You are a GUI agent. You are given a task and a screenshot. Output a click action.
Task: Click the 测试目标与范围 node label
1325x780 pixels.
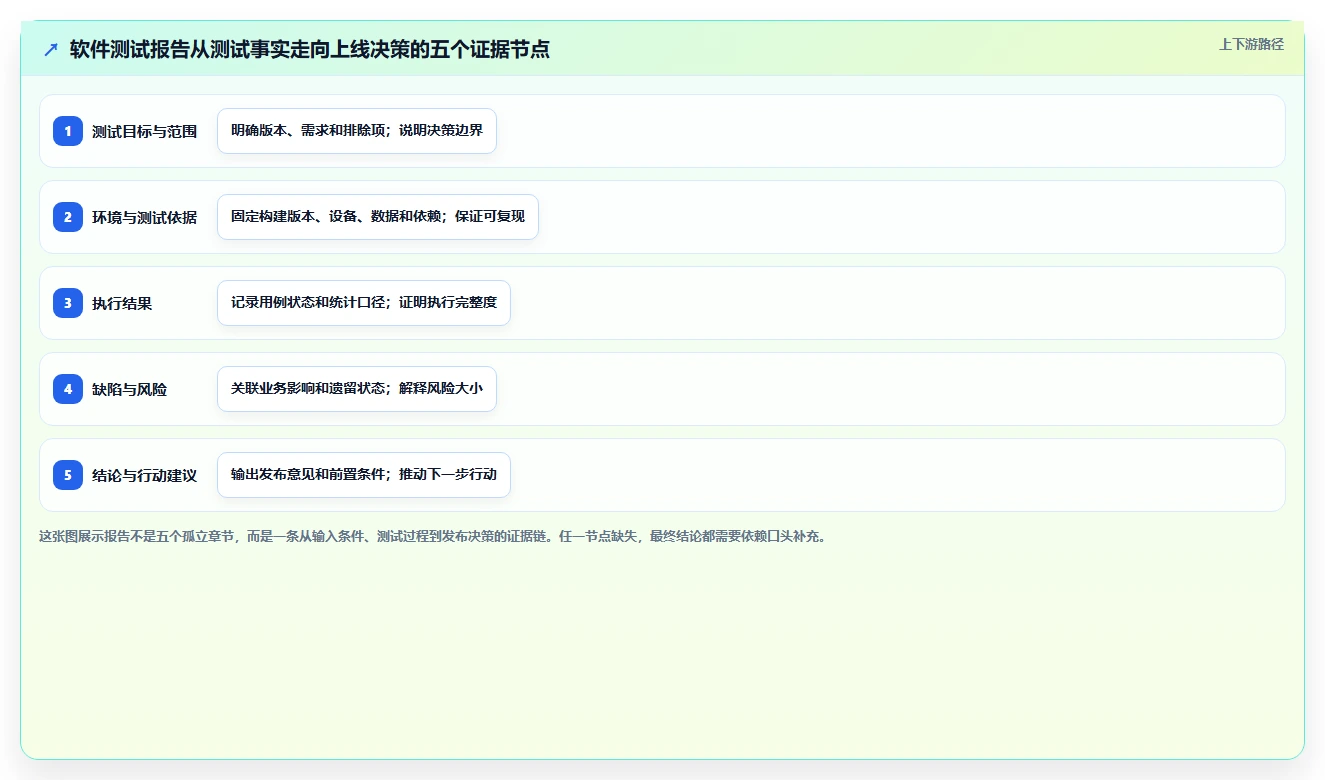(144, 131)
